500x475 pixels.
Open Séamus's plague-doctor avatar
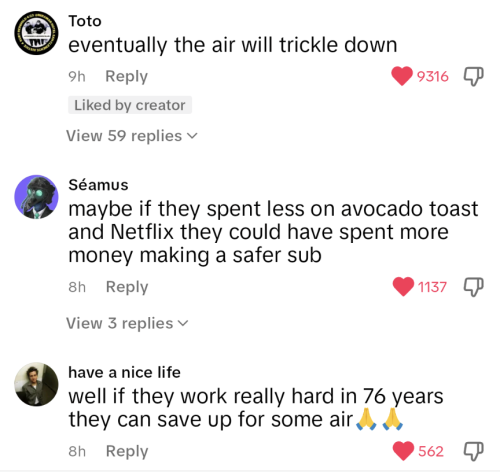coord(36,197)
